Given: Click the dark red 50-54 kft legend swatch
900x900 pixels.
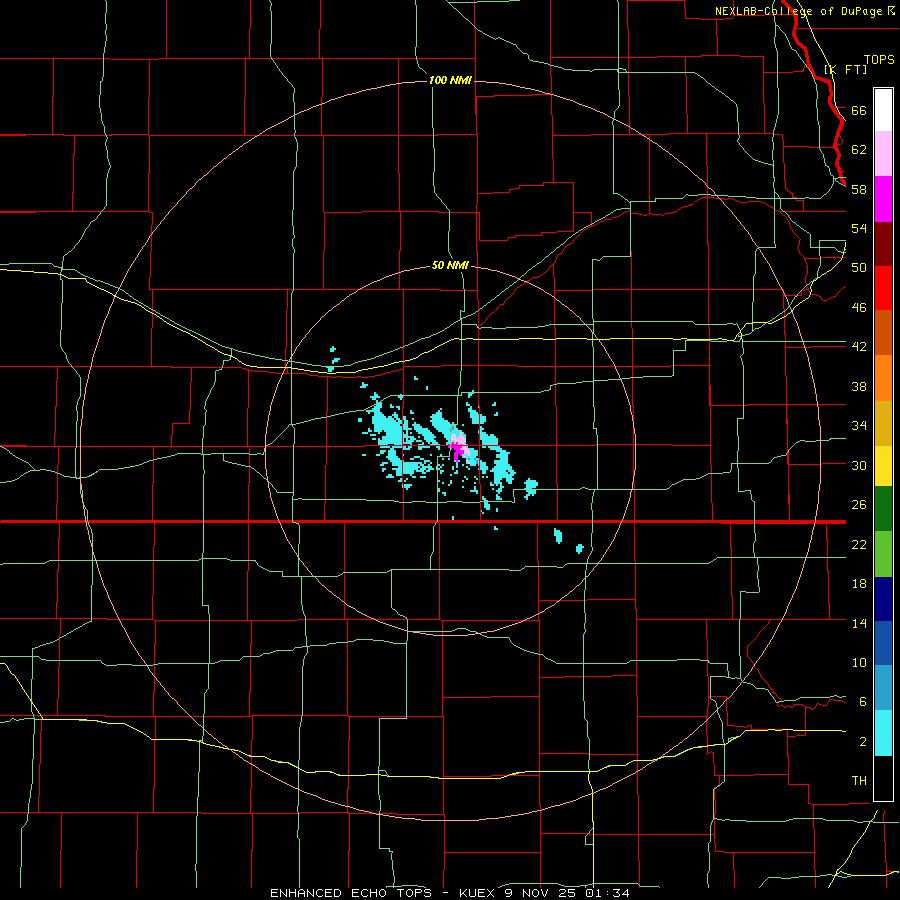Looking at the screenshot, I should pyautogui.click(x=883, y=243).
